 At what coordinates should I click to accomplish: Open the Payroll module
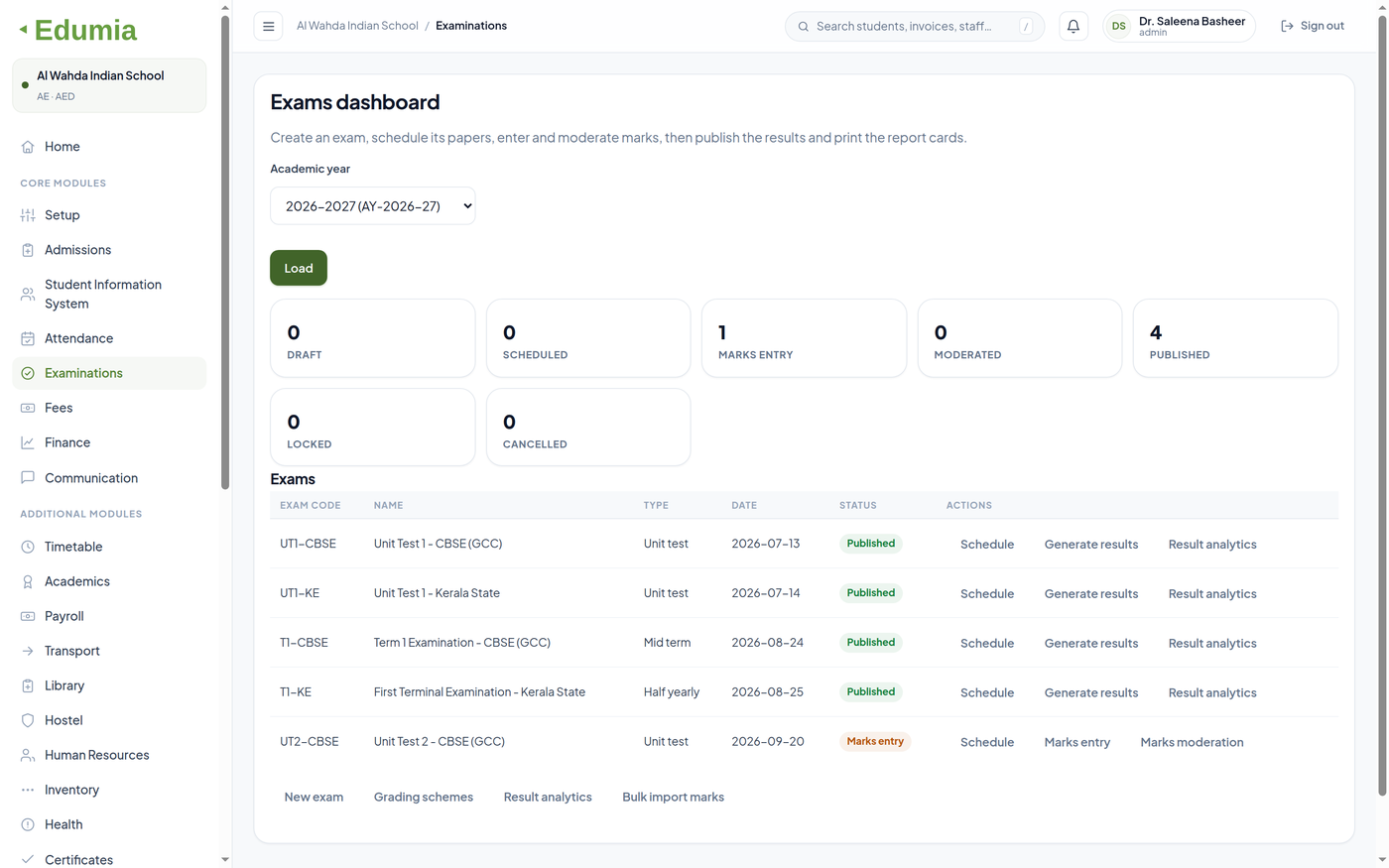tap(109, 616)
